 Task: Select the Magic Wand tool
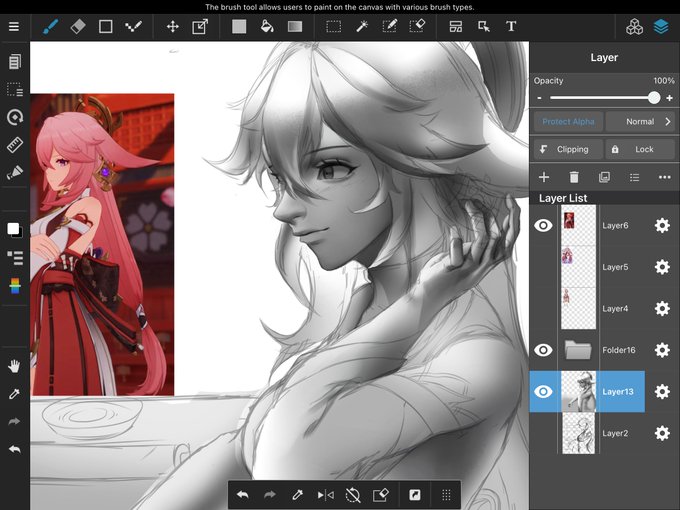pos(362,26)
